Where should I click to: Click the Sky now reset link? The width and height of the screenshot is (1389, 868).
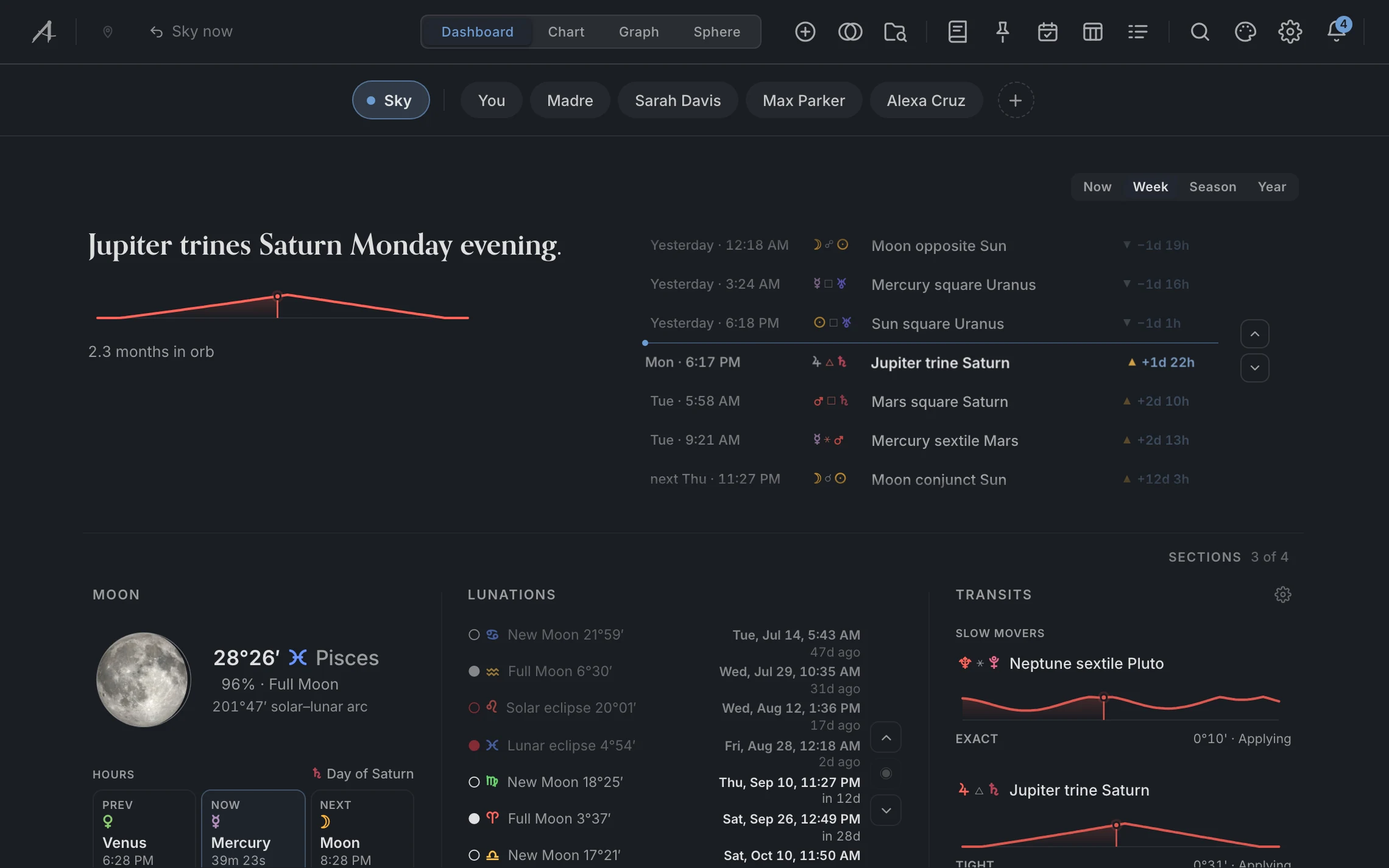tap(191, 32)
